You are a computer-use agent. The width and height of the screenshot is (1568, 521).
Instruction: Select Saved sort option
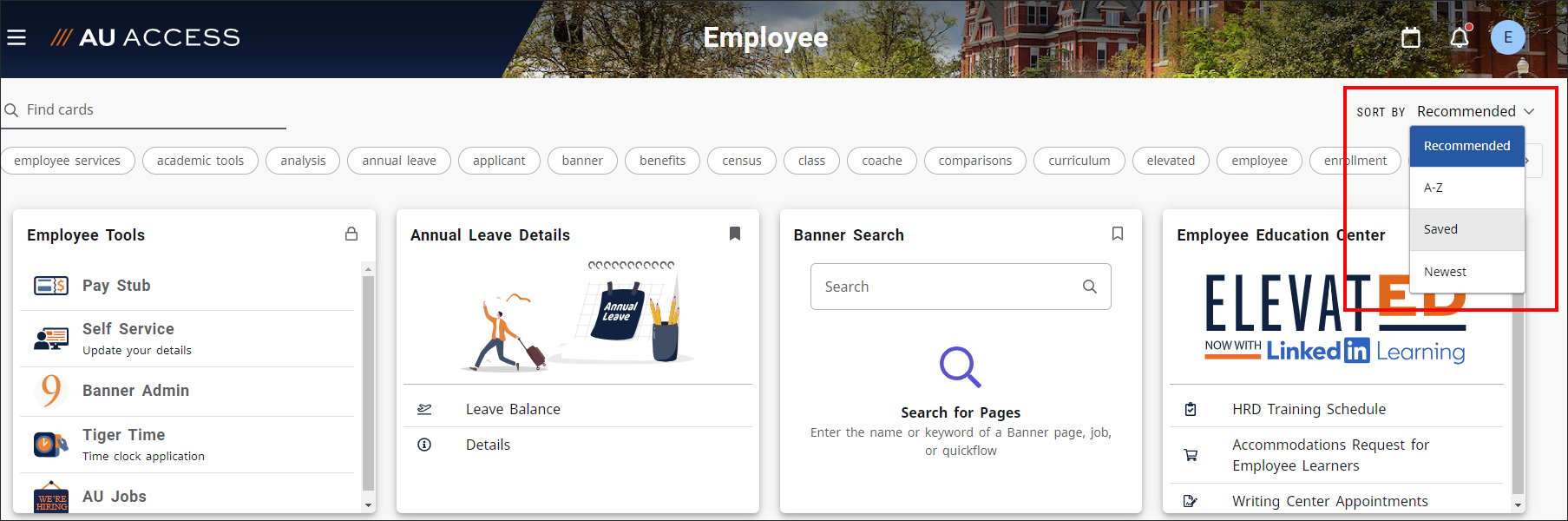[x=1466, y=229]
